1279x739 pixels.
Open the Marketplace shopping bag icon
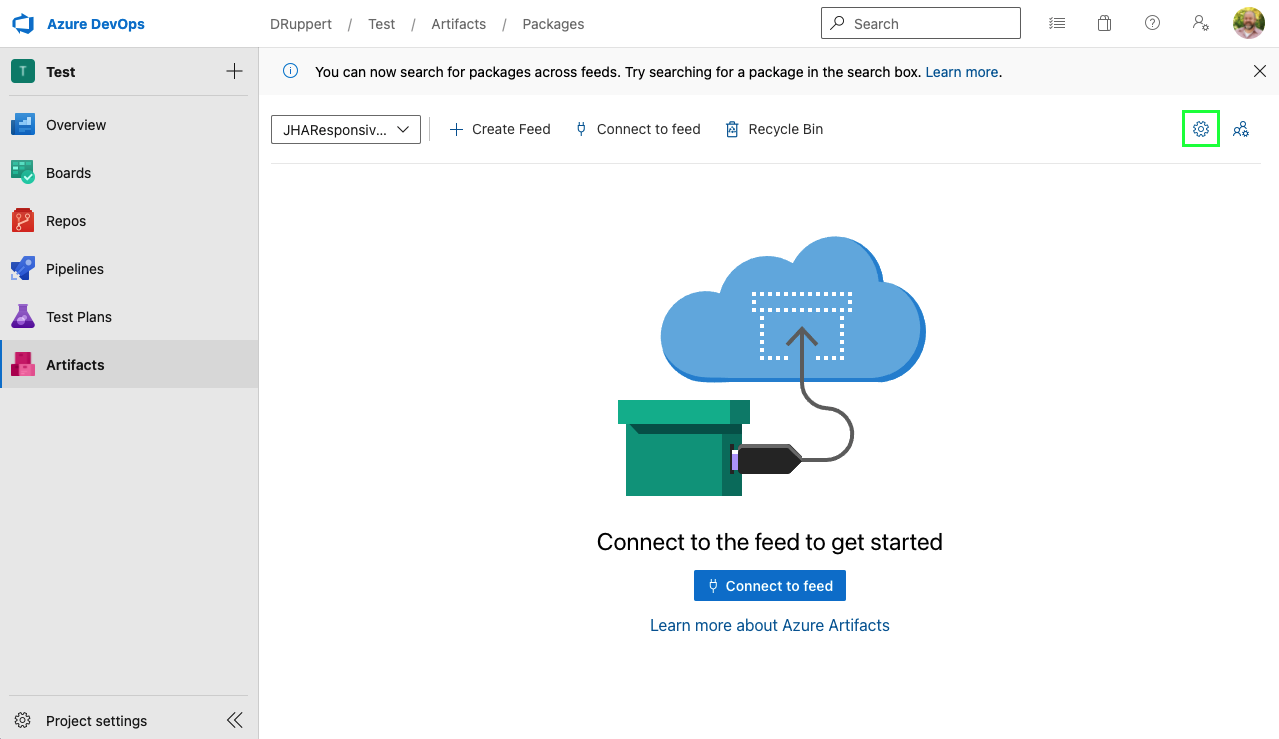click(x=1104, y=23)
